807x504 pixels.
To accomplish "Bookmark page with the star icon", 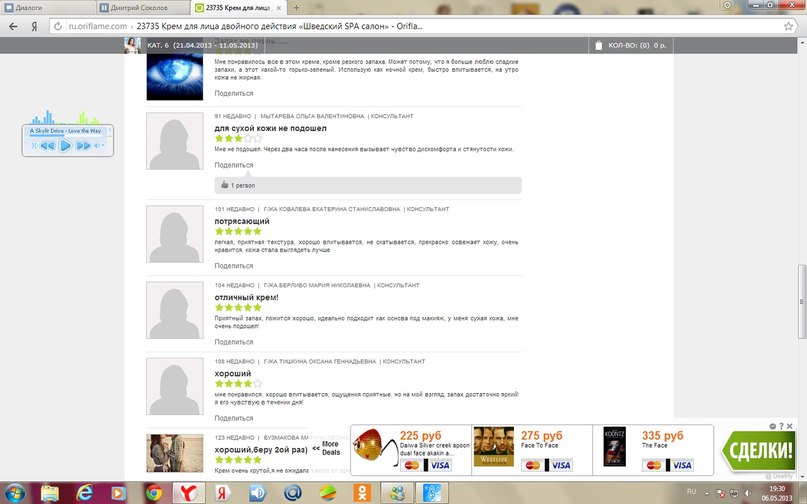I will [x=788, y=26].
